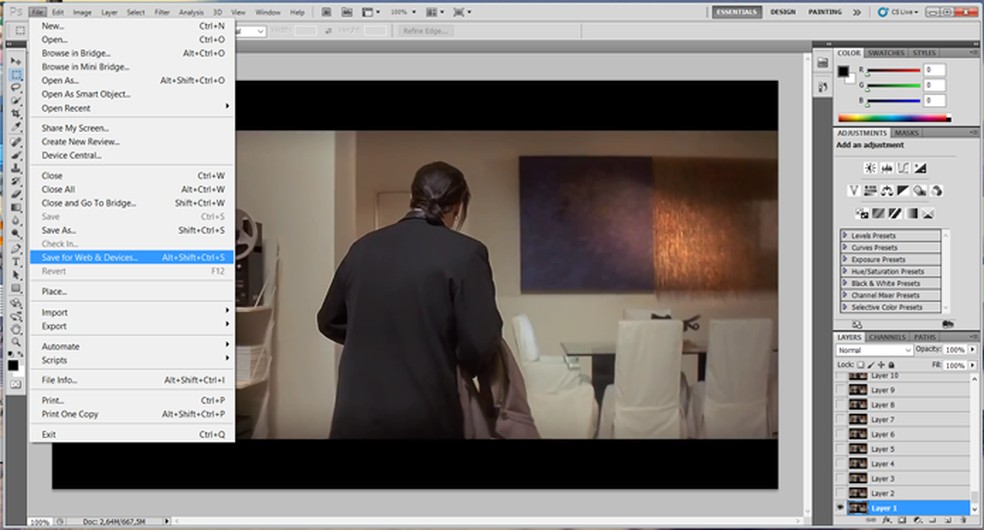Click the Design workspace button
The height and width of the screenshot is (530, 984).
pyautogui.click(x=783, y=12)
